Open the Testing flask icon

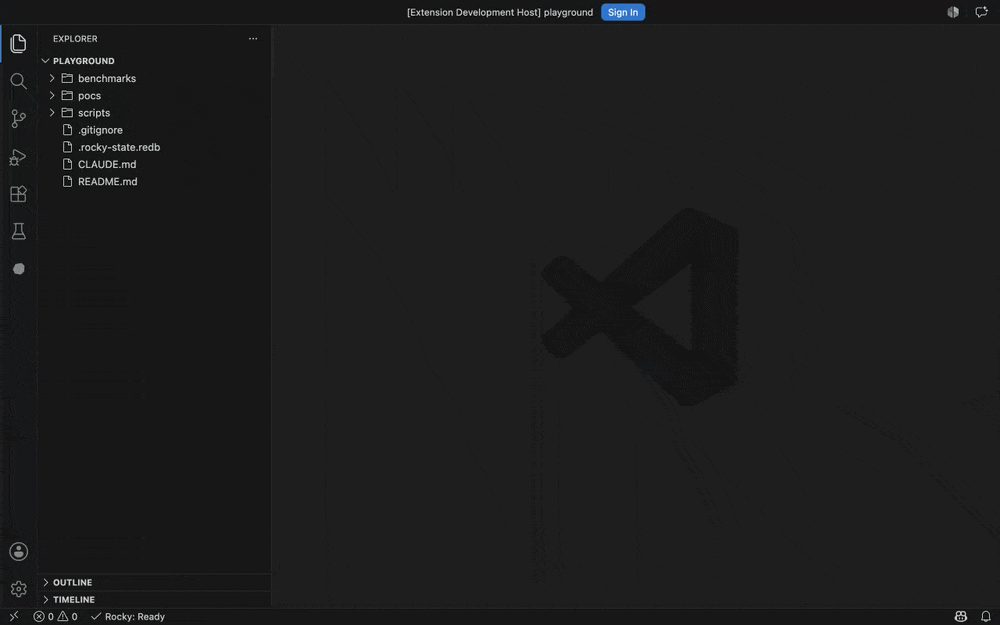[18, 231]
